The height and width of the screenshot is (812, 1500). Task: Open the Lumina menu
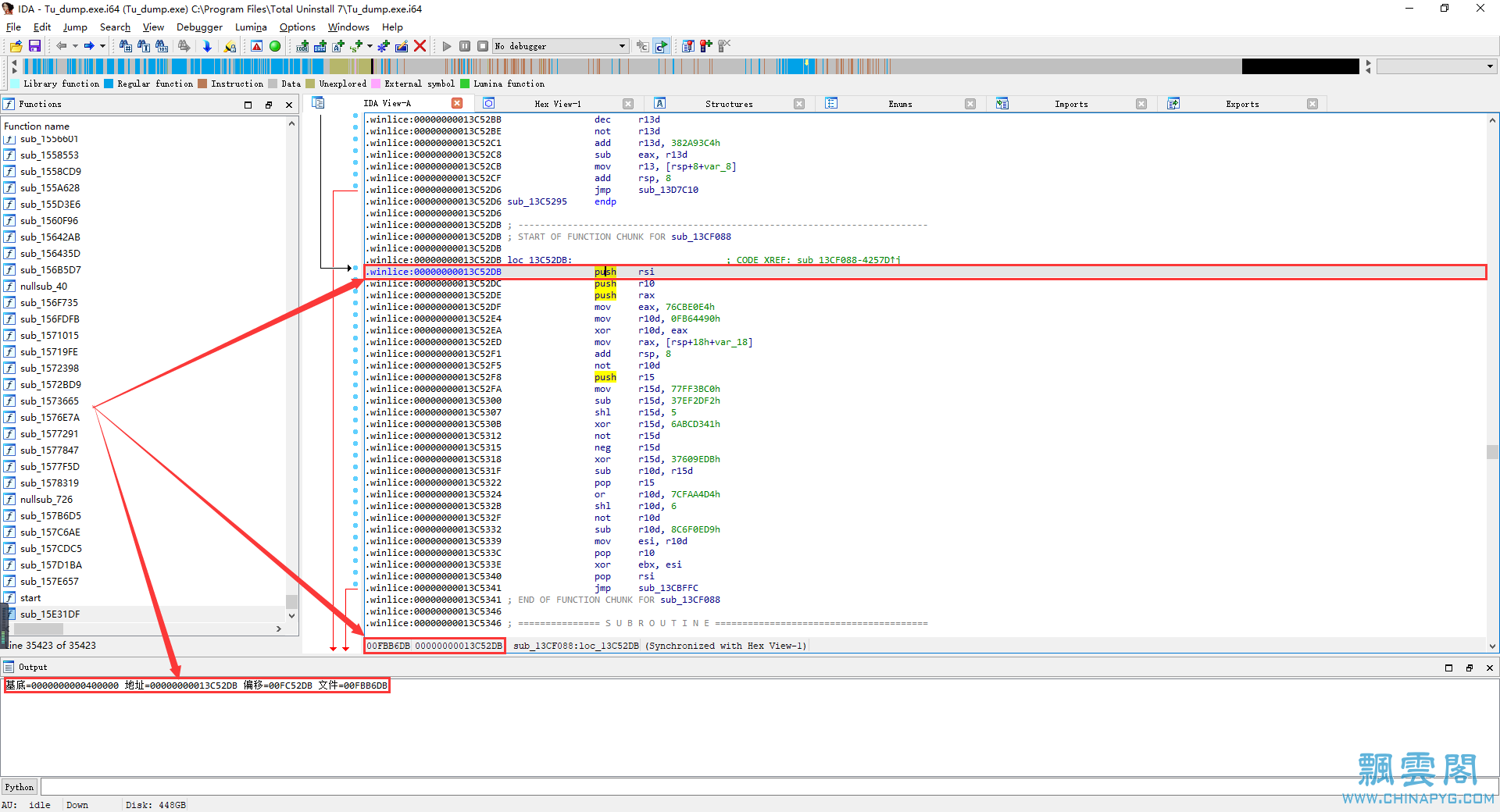coord(251,27)
